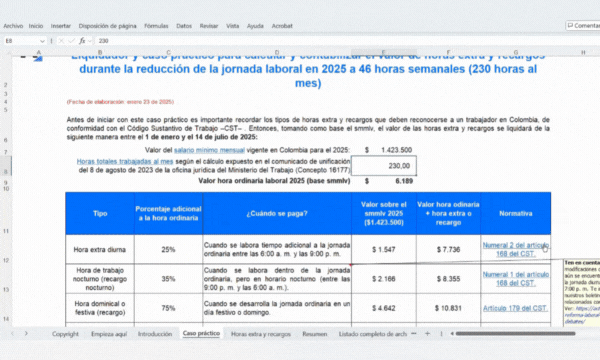Click the Cancel X icon in formula bar

61,41
